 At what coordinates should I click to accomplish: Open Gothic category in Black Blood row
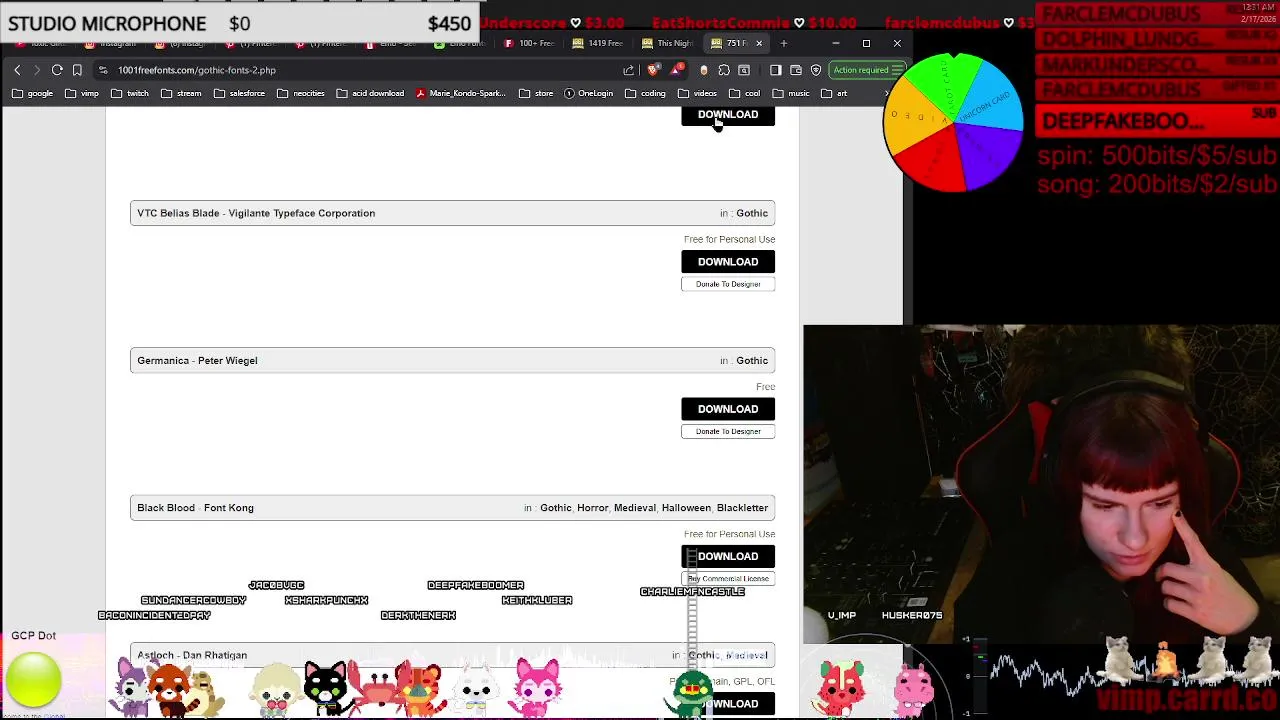click(x=556, y=508)
